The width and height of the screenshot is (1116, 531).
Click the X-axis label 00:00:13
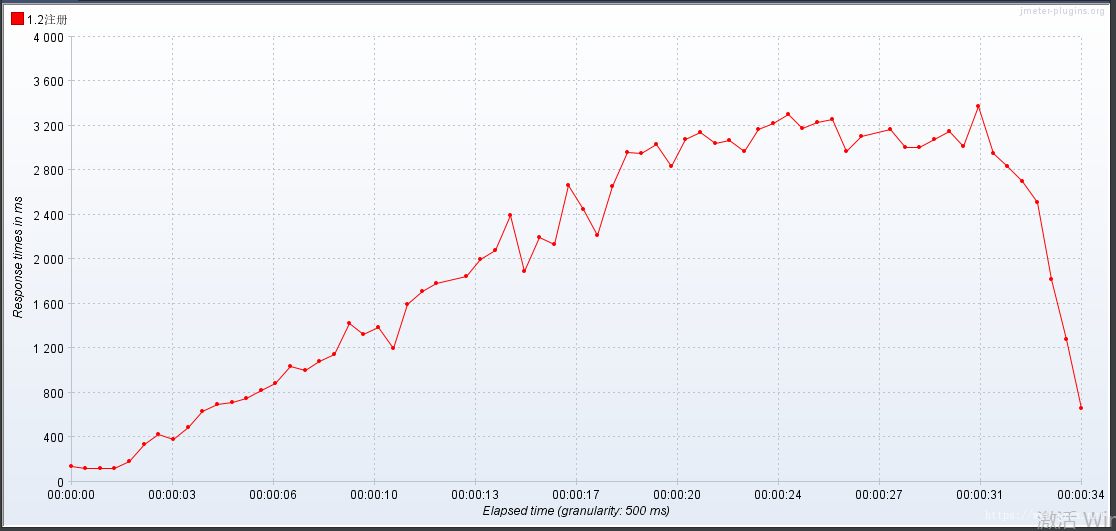(475, 495)
